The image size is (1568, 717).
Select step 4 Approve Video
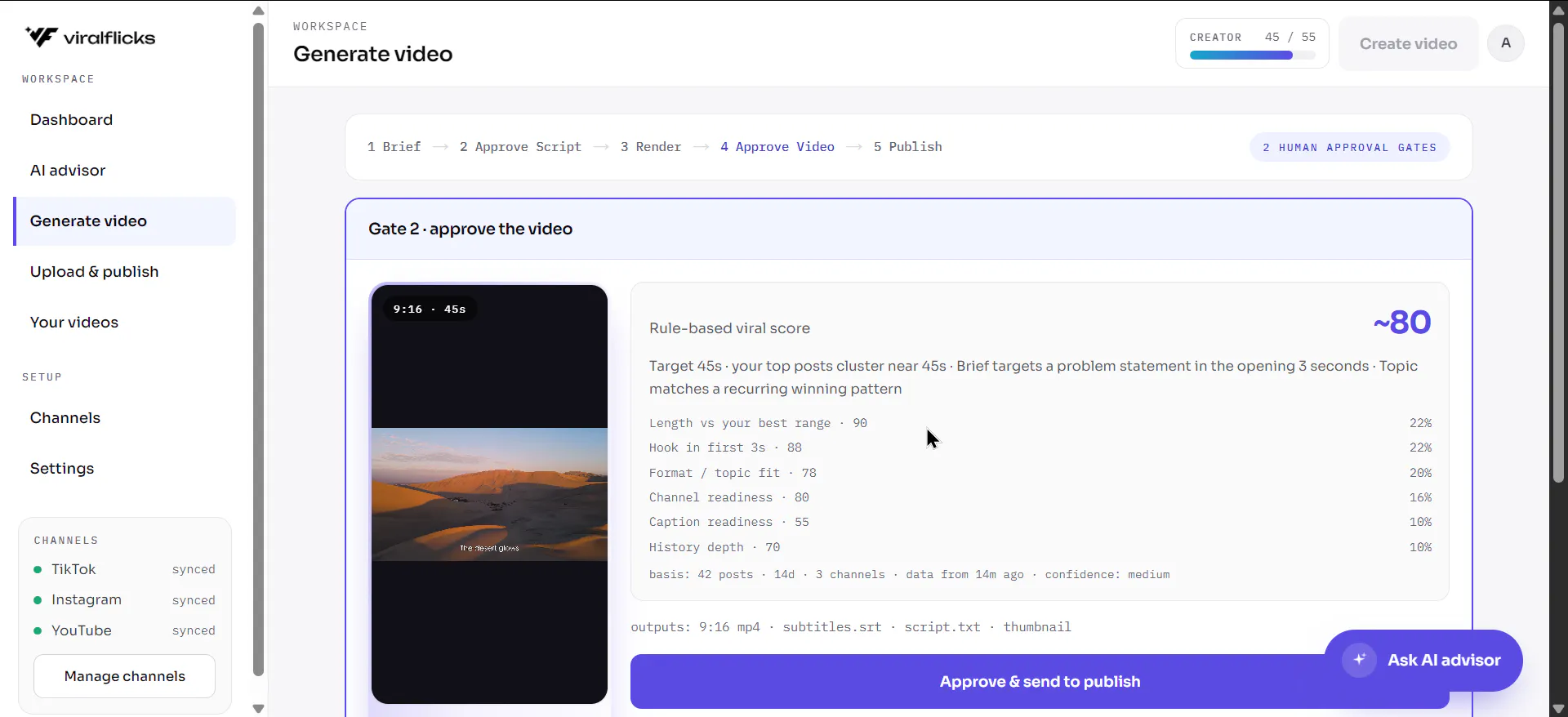pyautogui.click(x=777, y=147)
